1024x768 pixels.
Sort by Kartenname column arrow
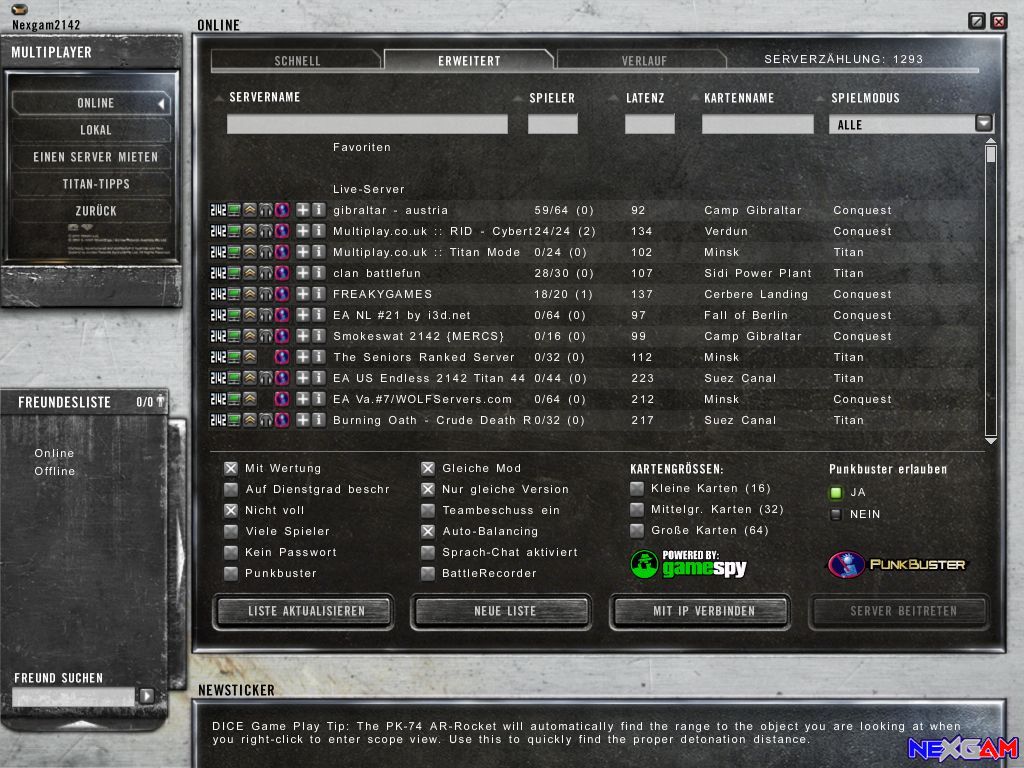(695, 99)
